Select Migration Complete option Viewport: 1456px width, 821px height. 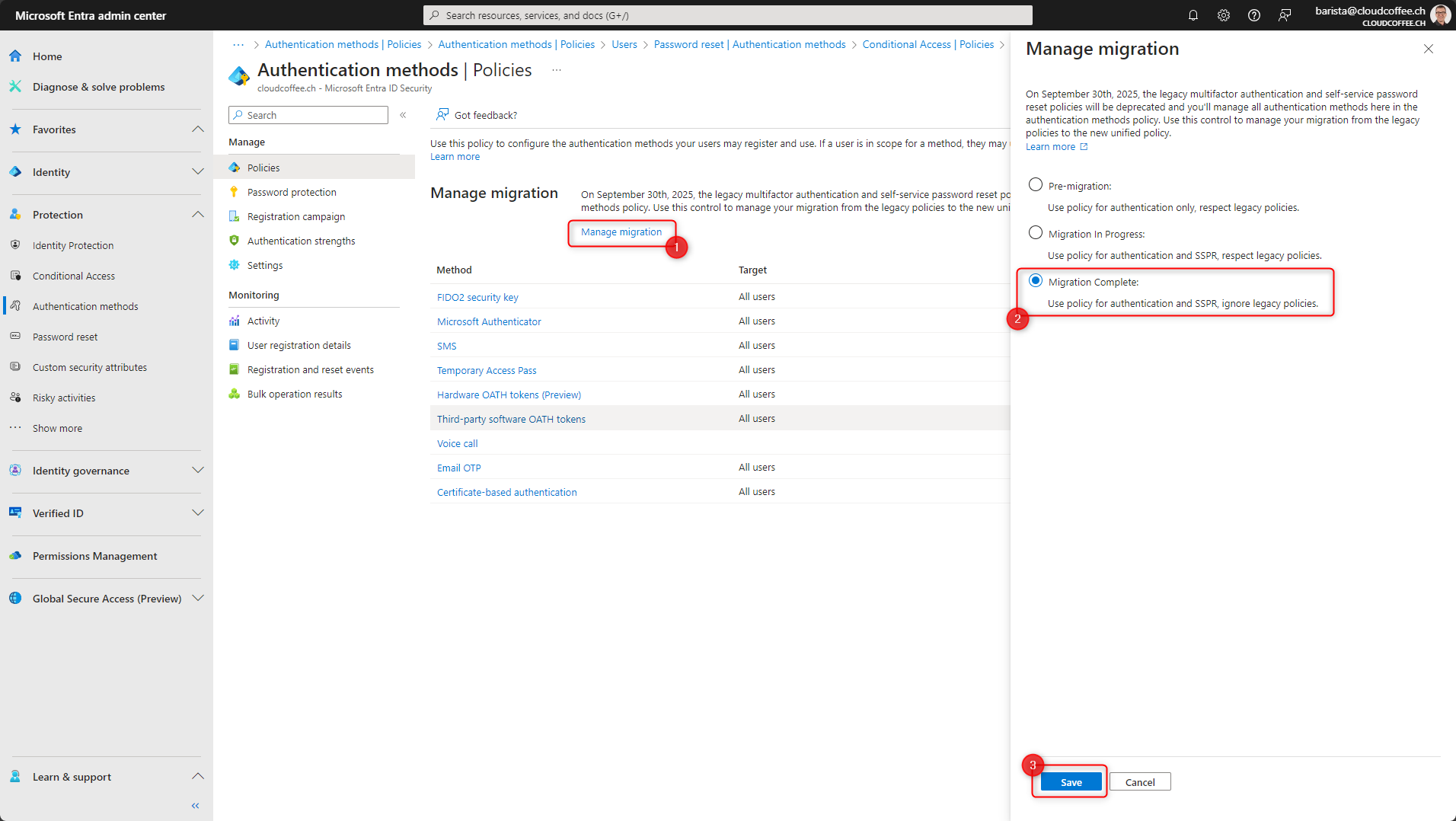click(1035, 280)
